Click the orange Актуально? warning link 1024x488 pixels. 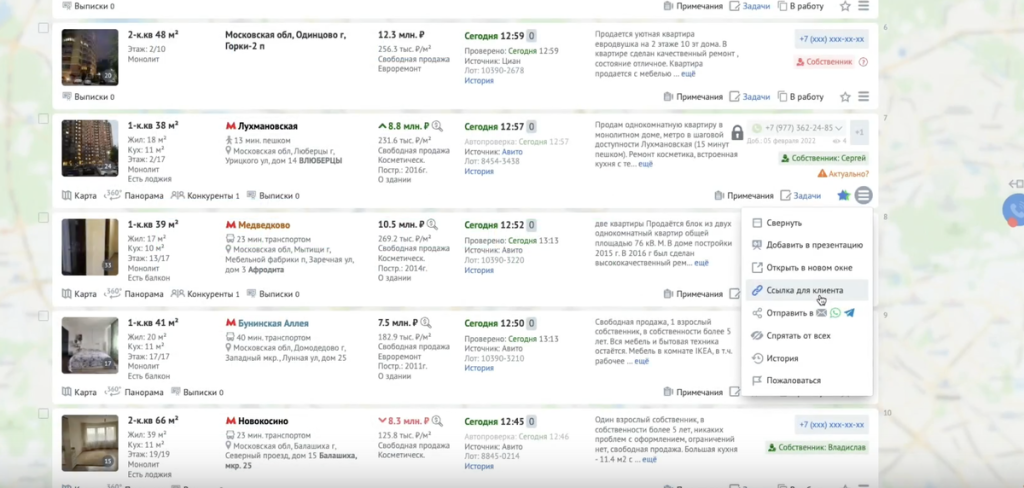click(843, 174)
